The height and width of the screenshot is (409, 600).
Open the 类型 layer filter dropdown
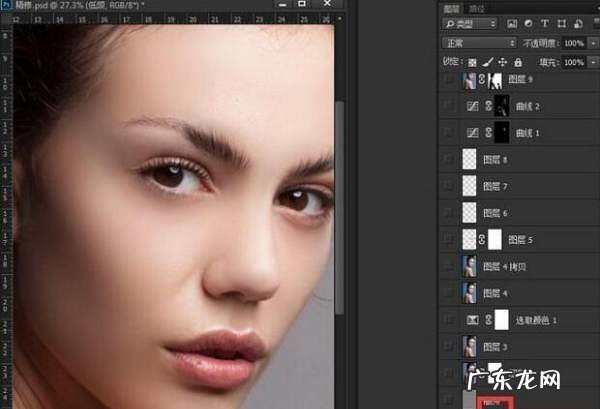(x=470, y=24)
